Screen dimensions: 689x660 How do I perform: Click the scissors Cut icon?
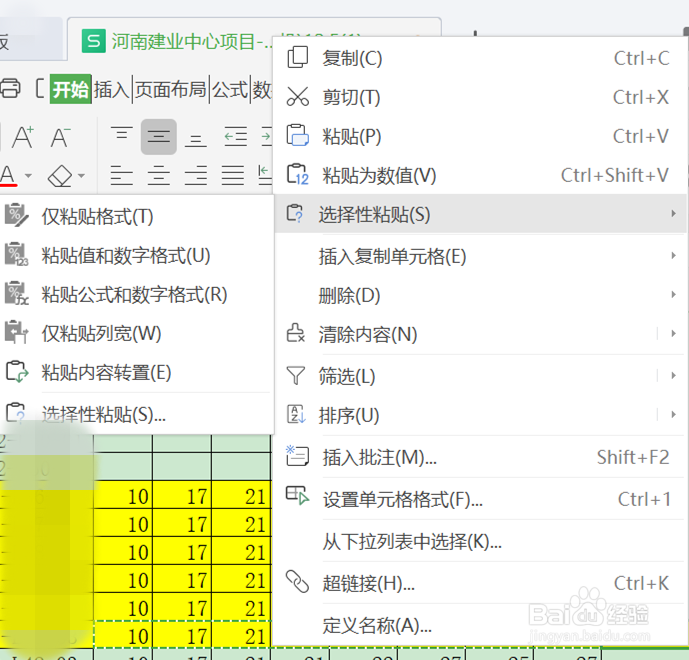pyautogui.click(x=297, y=97)
